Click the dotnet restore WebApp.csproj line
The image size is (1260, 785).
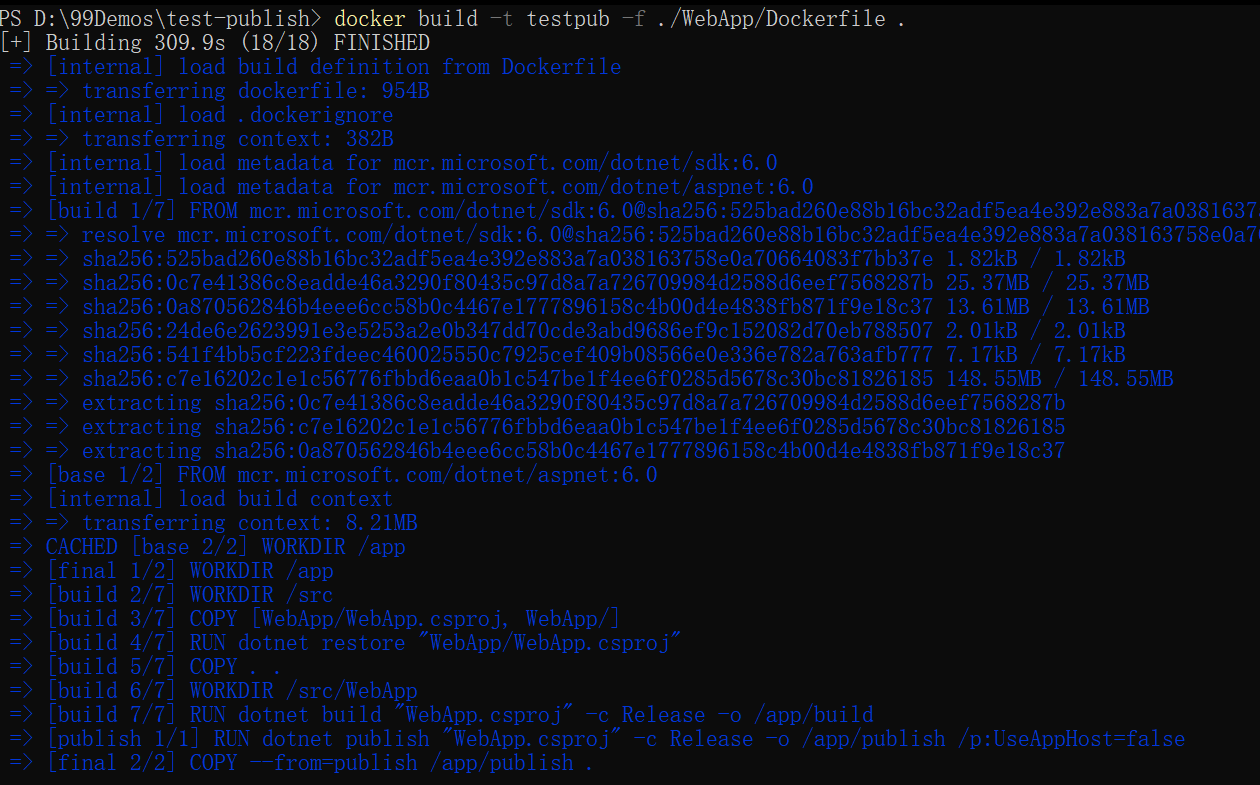pyautogui.click(x=345, y=643)
